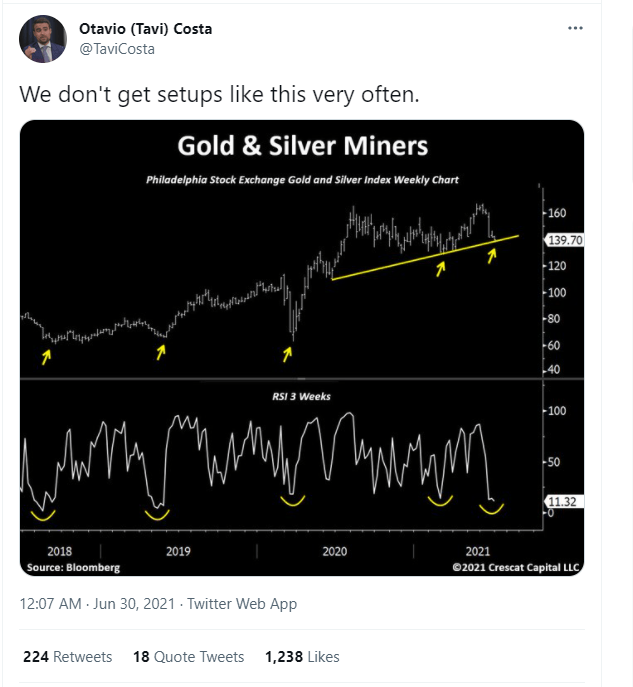Click the ©2021 Crescat Capital LLC watermark
Screen dimensions: 633x687
(x=515, y=567)
